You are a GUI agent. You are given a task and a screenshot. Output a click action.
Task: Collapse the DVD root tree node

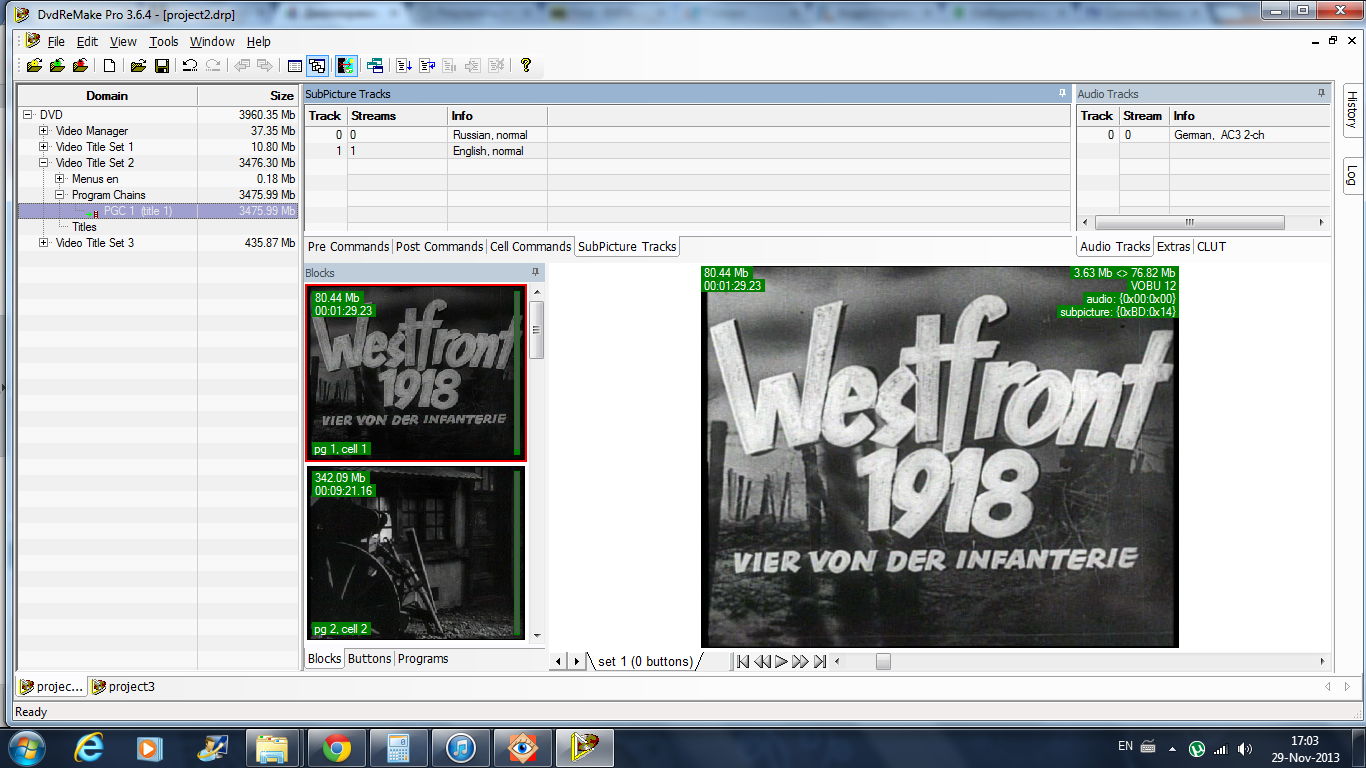coord(28,115)
